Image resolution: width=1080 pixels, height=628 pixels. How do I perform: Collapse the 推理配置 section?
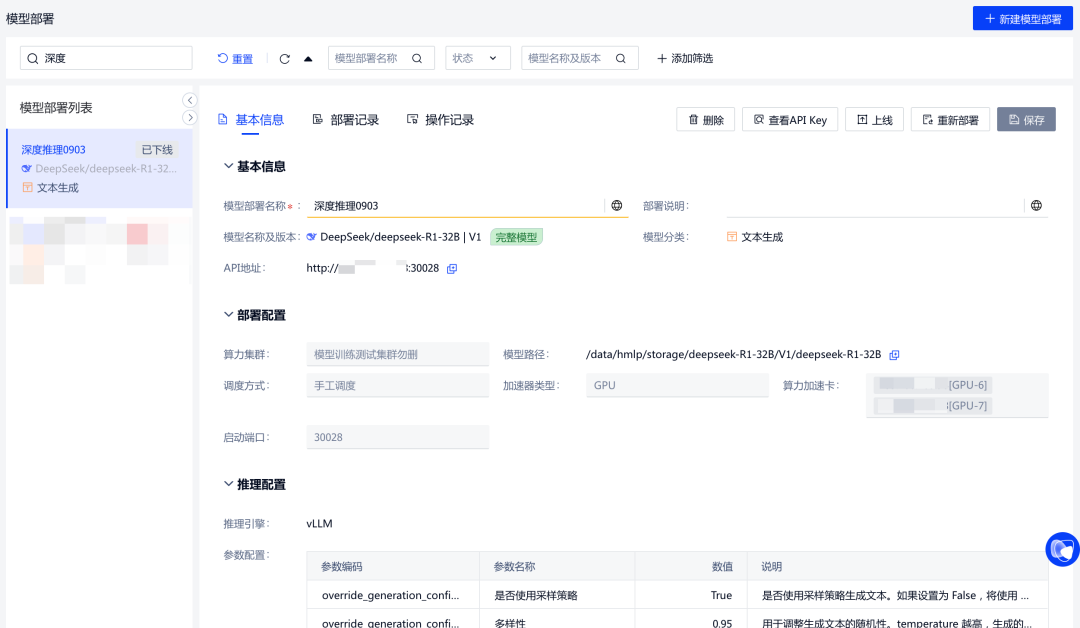[229, 484]
